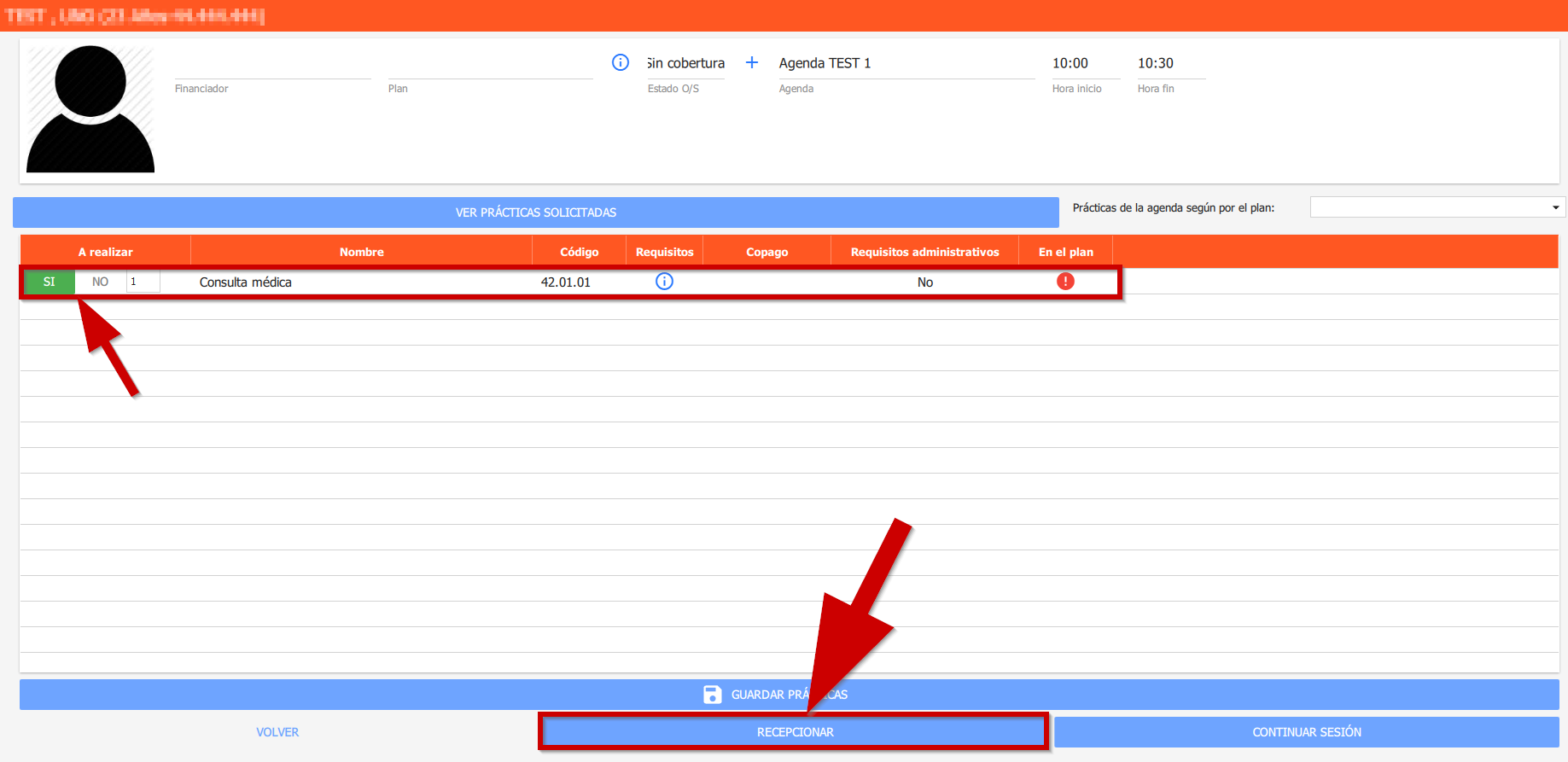Click the red alert icon under En el plan
The image size is (1568, 762).
[1065, 282]
